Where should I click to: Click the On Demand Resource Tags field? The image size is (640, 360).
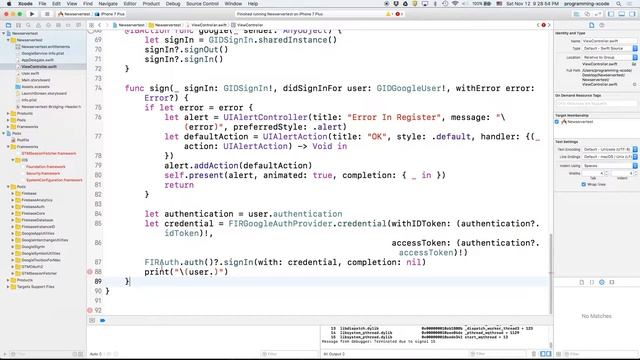(595, 103)
